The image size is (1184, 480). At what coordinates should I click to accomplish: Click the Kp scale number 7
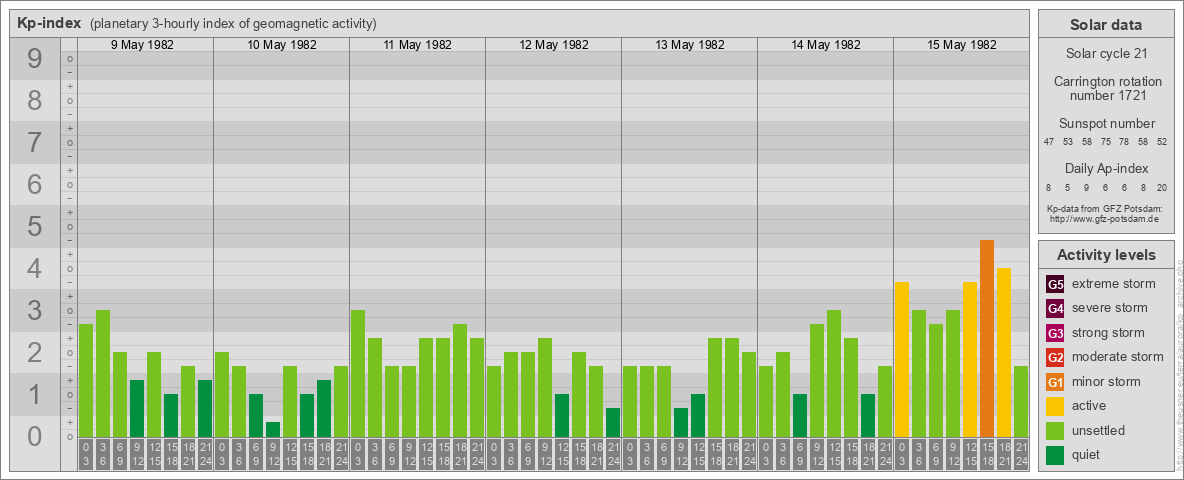coord(35,142)
